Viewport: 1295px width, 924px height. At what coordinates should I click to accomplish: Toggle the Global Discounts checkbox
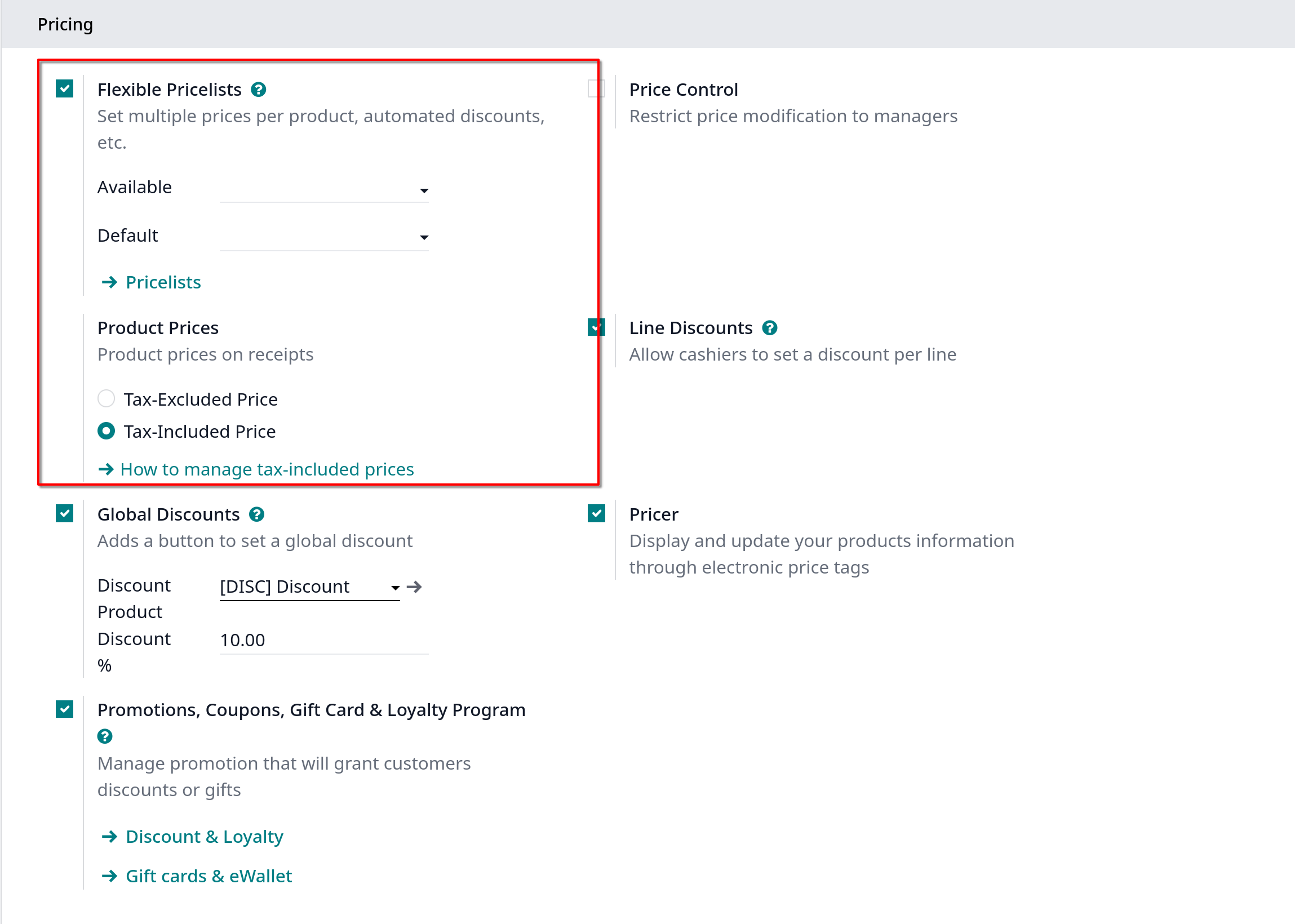[64, 513]
